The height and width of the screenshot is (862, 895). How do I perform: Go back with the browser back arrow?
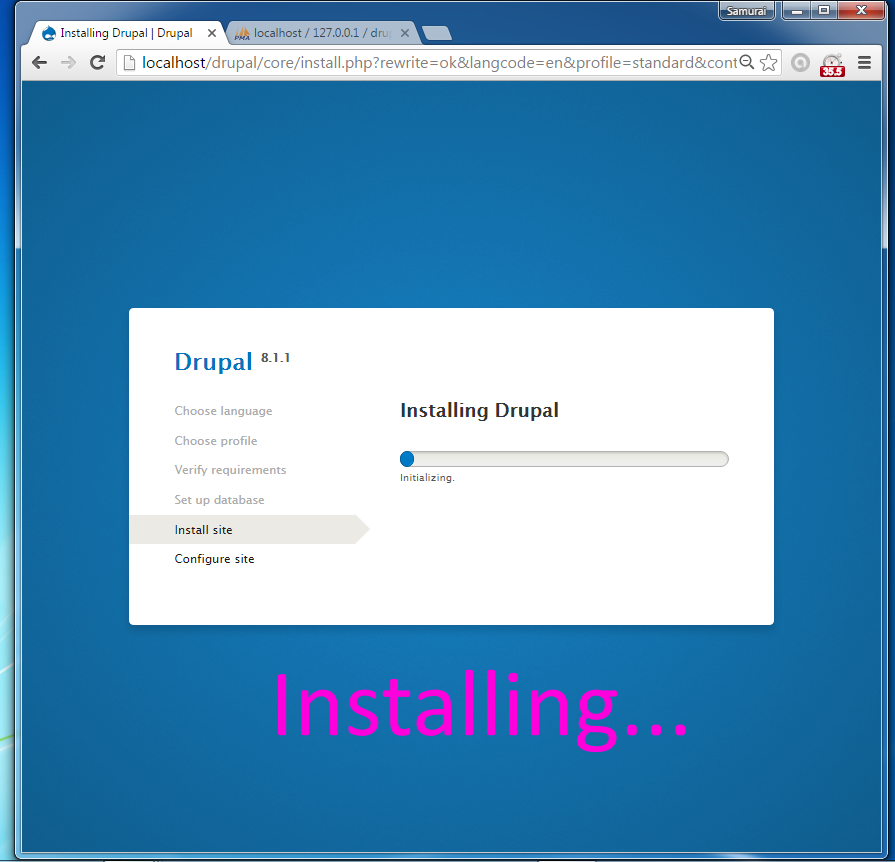coord(39,62)
